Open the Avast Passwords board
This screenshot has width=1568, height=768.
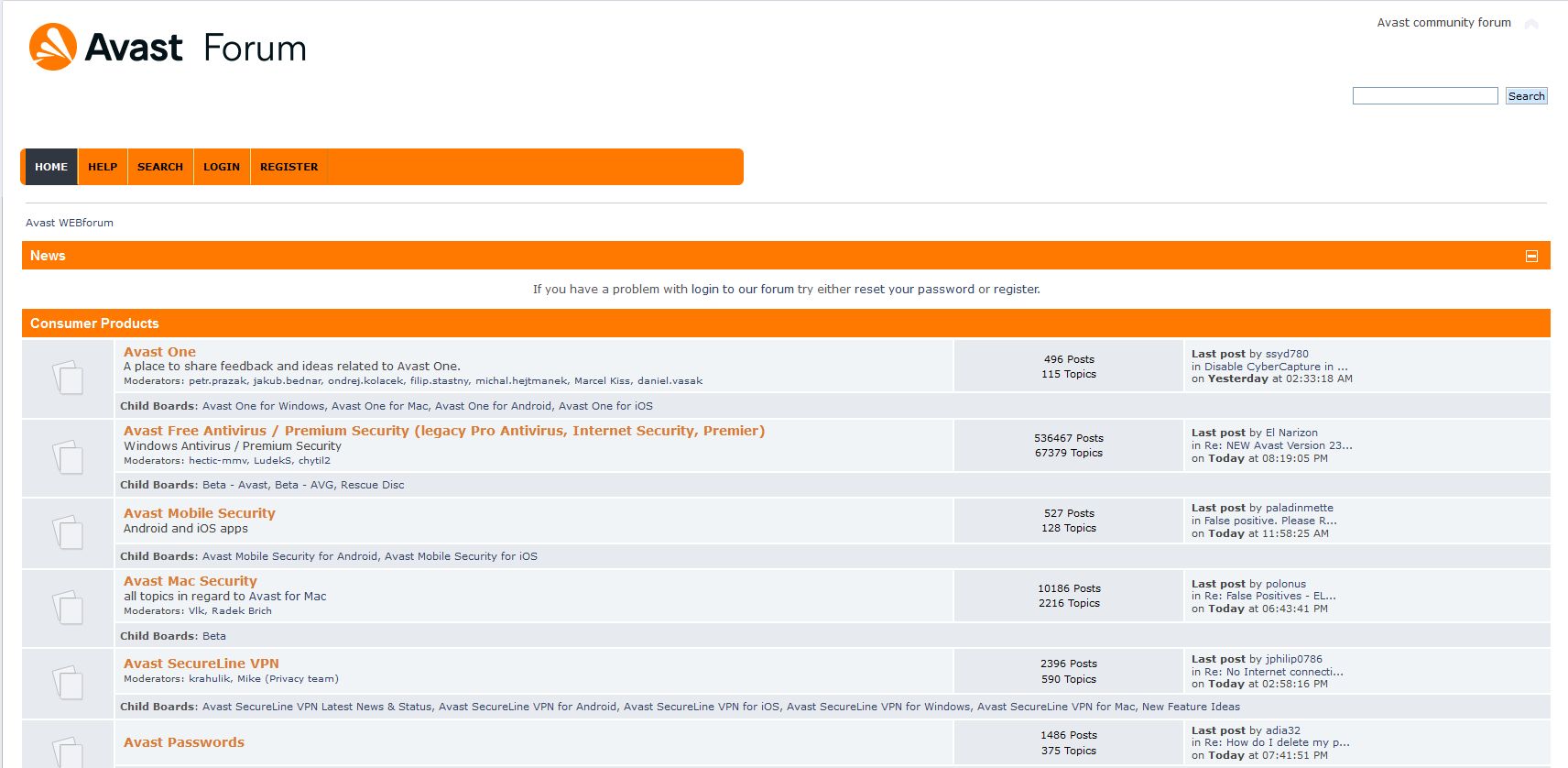point(184,742)
